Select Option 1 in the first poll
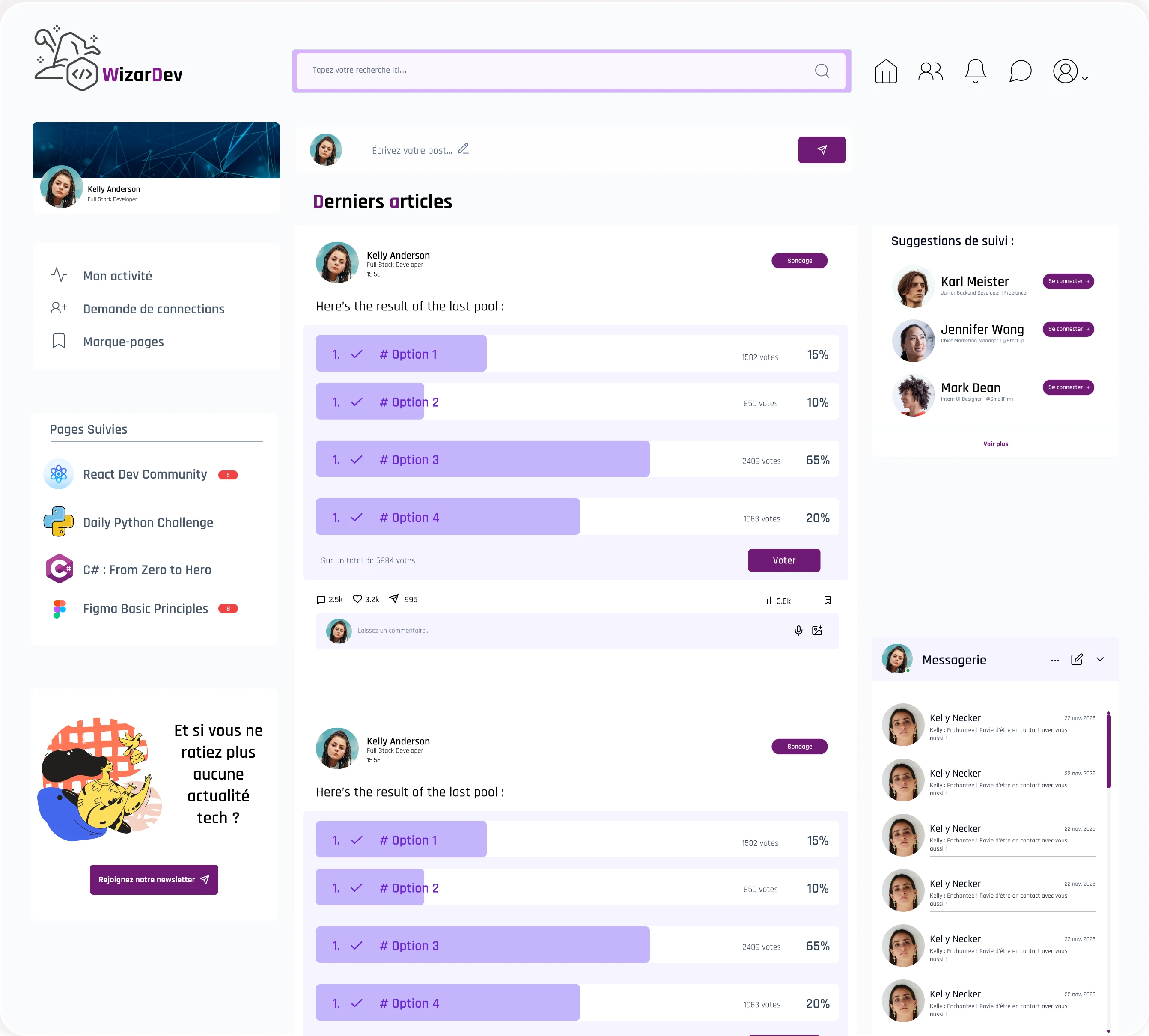1149x1036 pixels. [x=577, y=354]
